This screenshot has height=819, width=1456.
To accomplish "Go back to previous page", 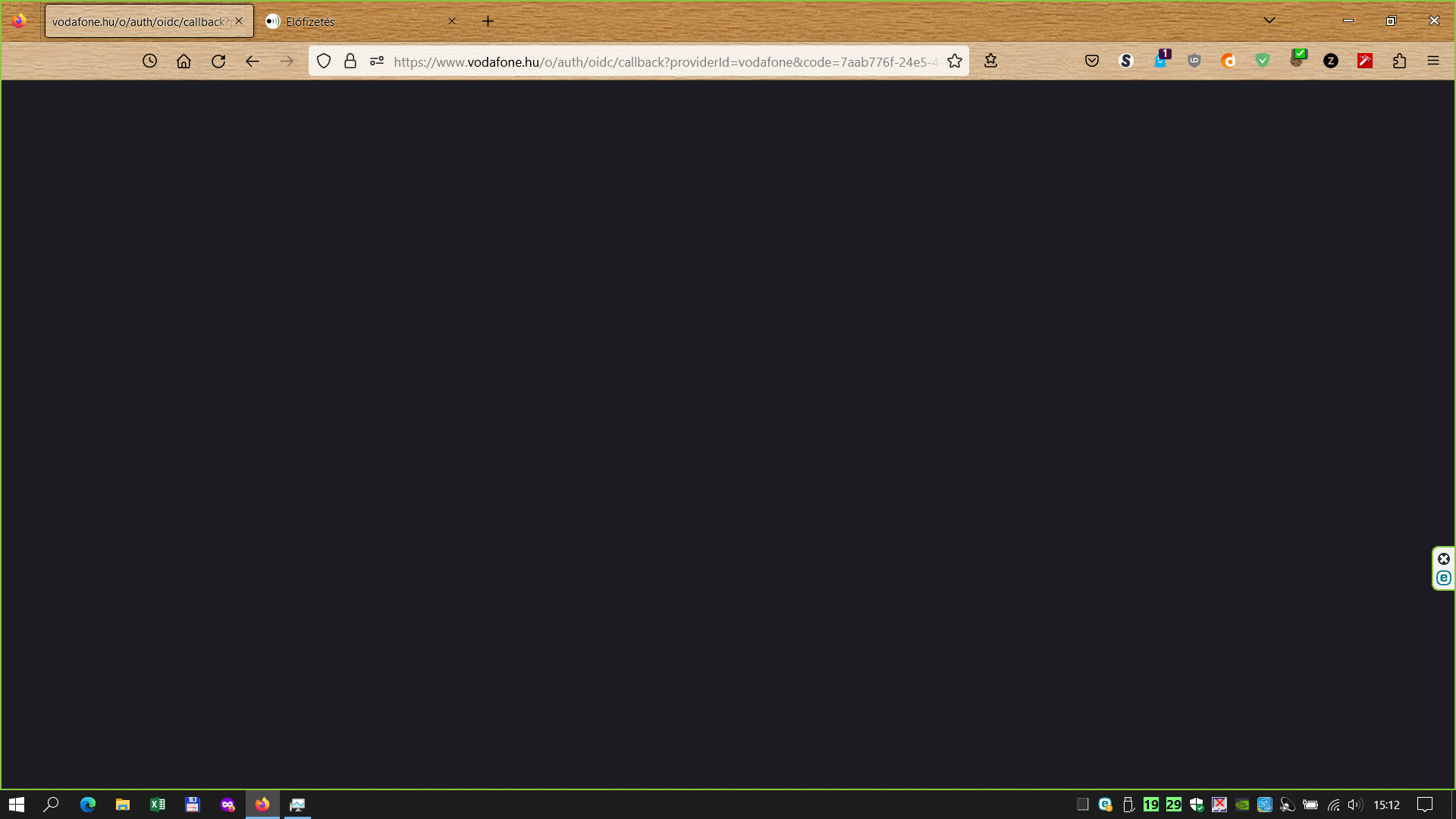I will pos(253,61).
